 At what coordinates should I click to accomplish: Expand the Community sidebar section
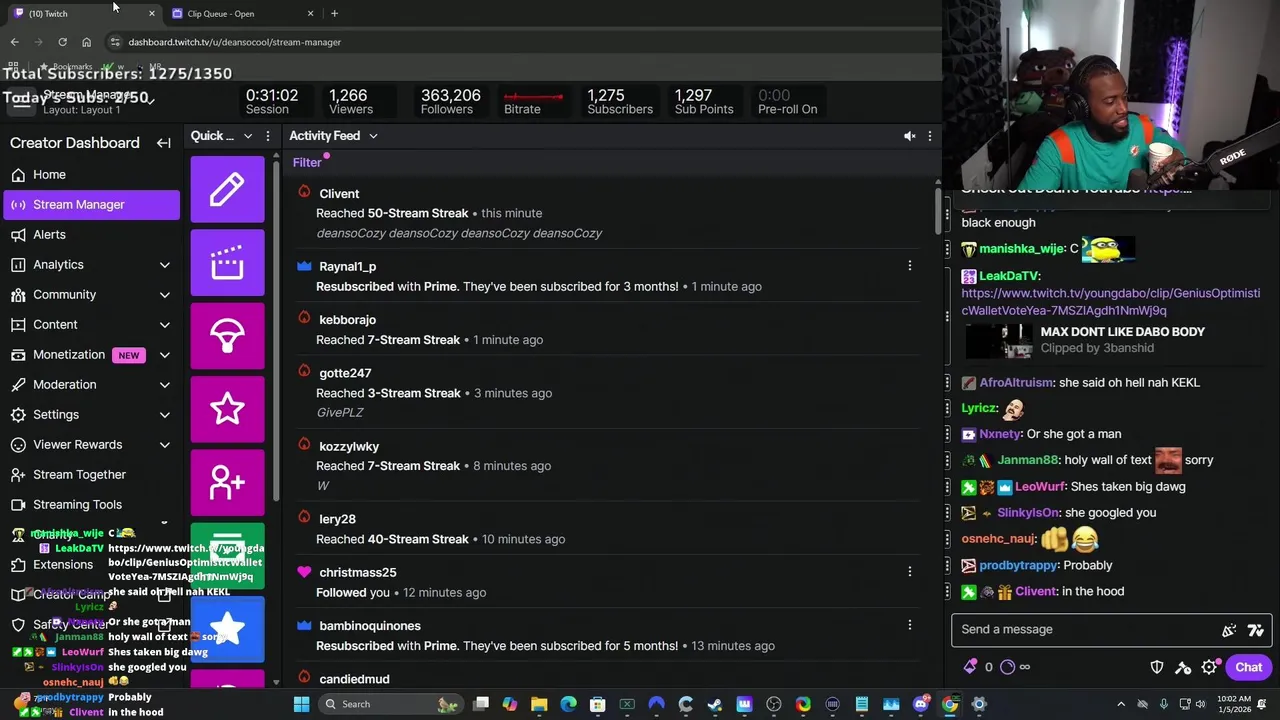point(164,295)
